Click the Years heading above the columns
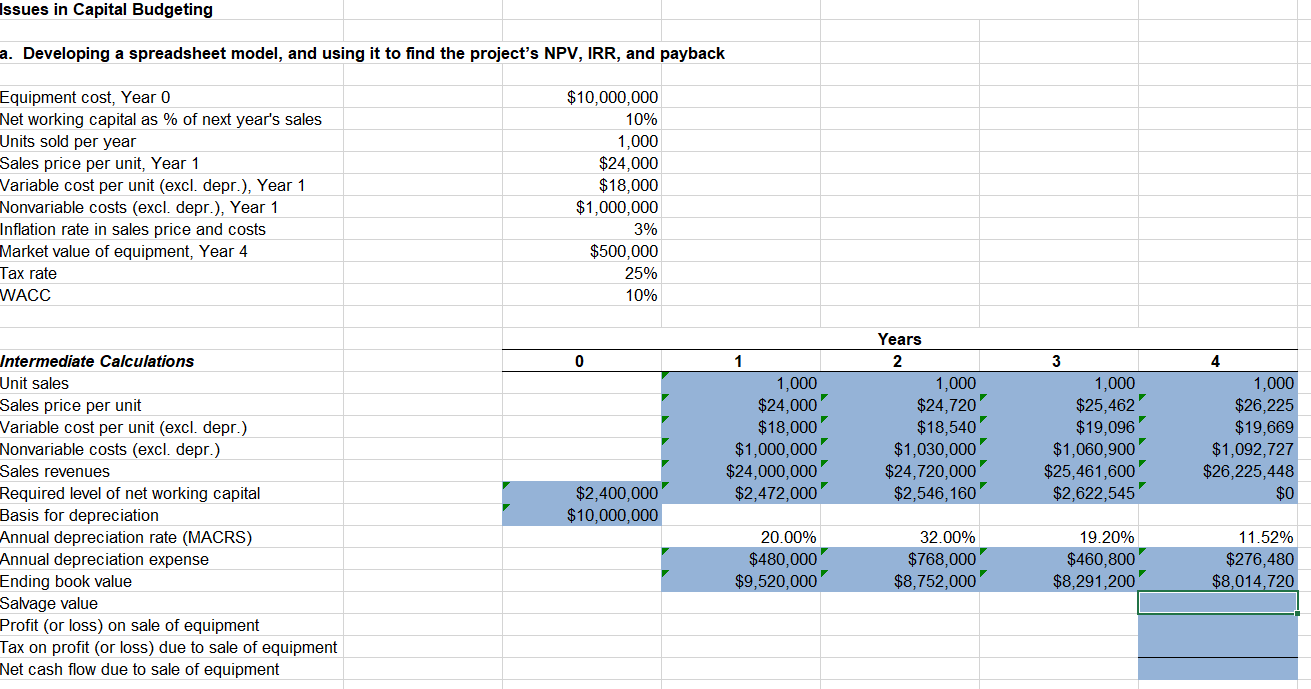This screenshot has width=1311, height=689. [898, 339]
